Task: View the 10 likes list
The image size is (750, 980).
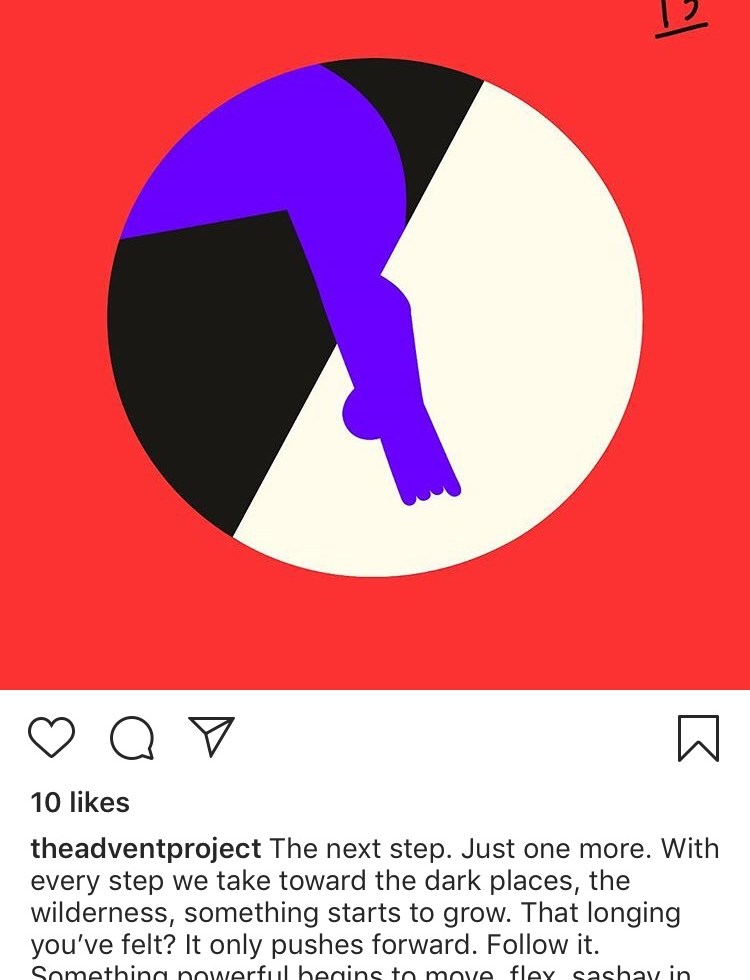Action: tap(80, 802)
